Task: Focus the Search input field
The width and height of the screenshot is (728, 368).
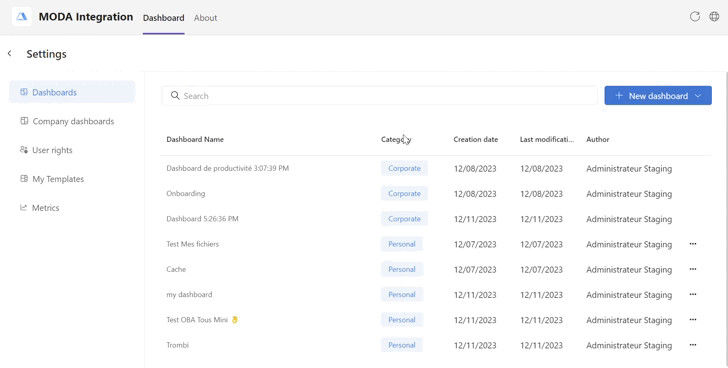Action: pyautogui.click(x=379, y=96)
